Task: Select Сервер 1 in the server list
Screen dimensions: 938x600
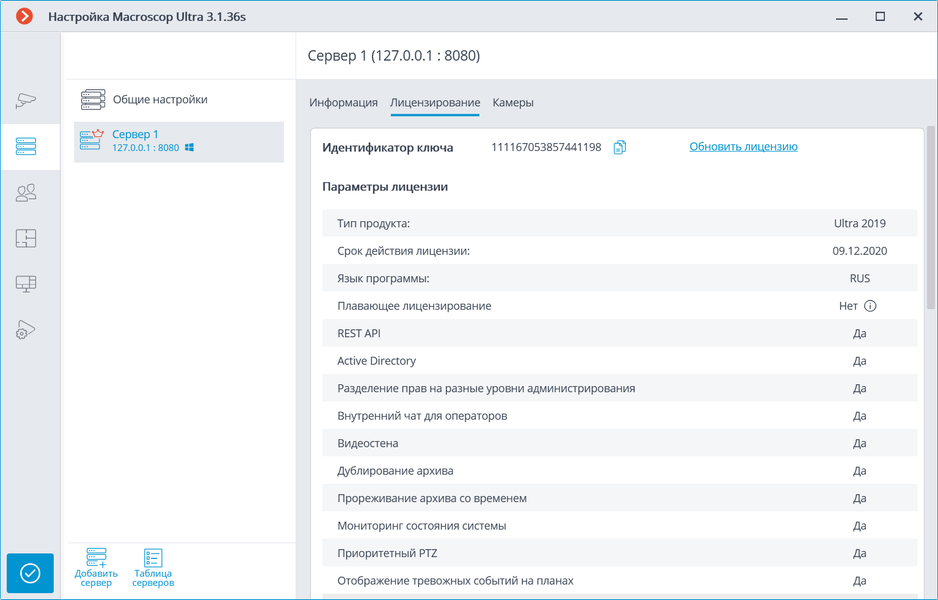Action: point(179,142)
